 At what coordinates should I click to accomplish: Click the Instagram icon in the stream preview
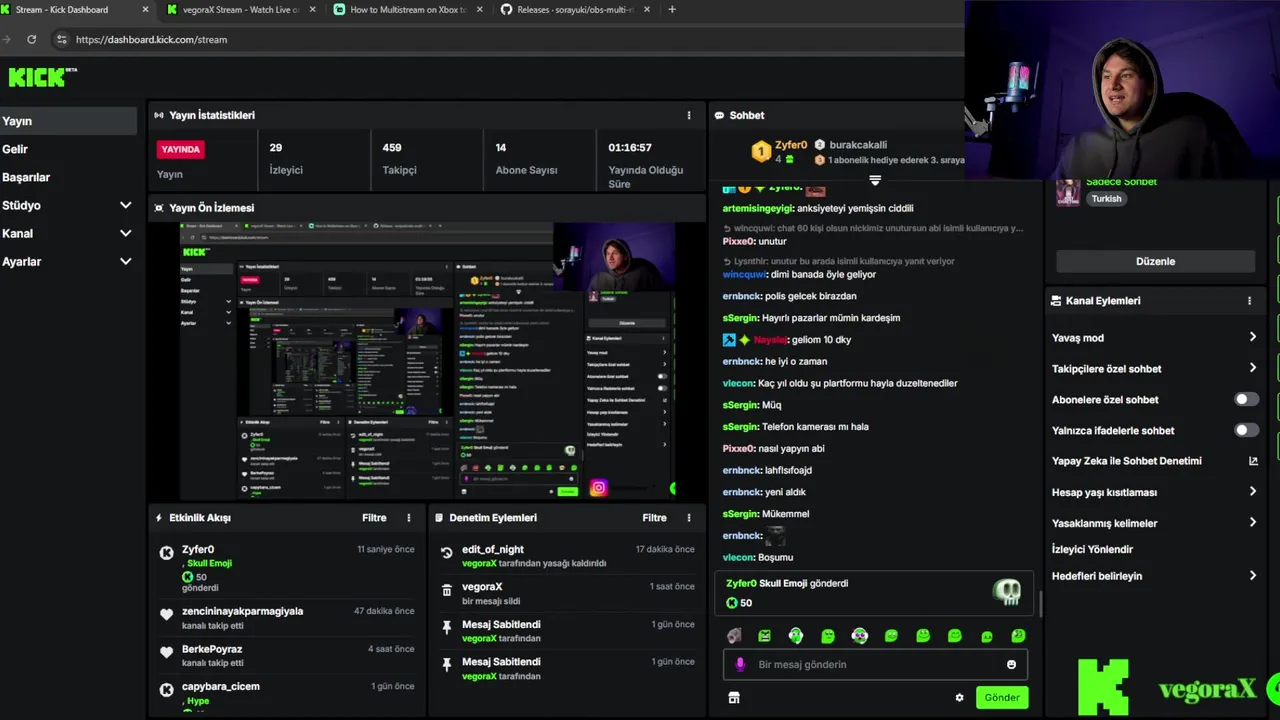598,488
